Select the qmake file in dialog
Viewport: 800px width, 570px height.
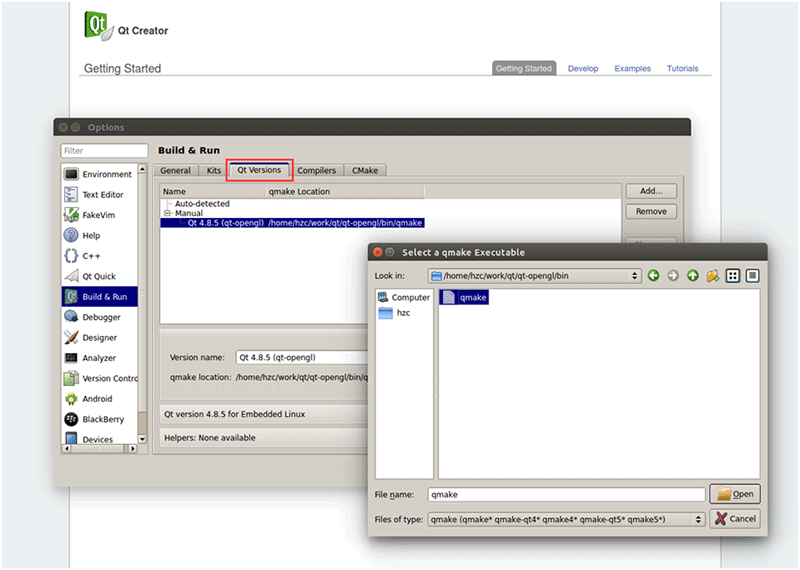point(464,298)
